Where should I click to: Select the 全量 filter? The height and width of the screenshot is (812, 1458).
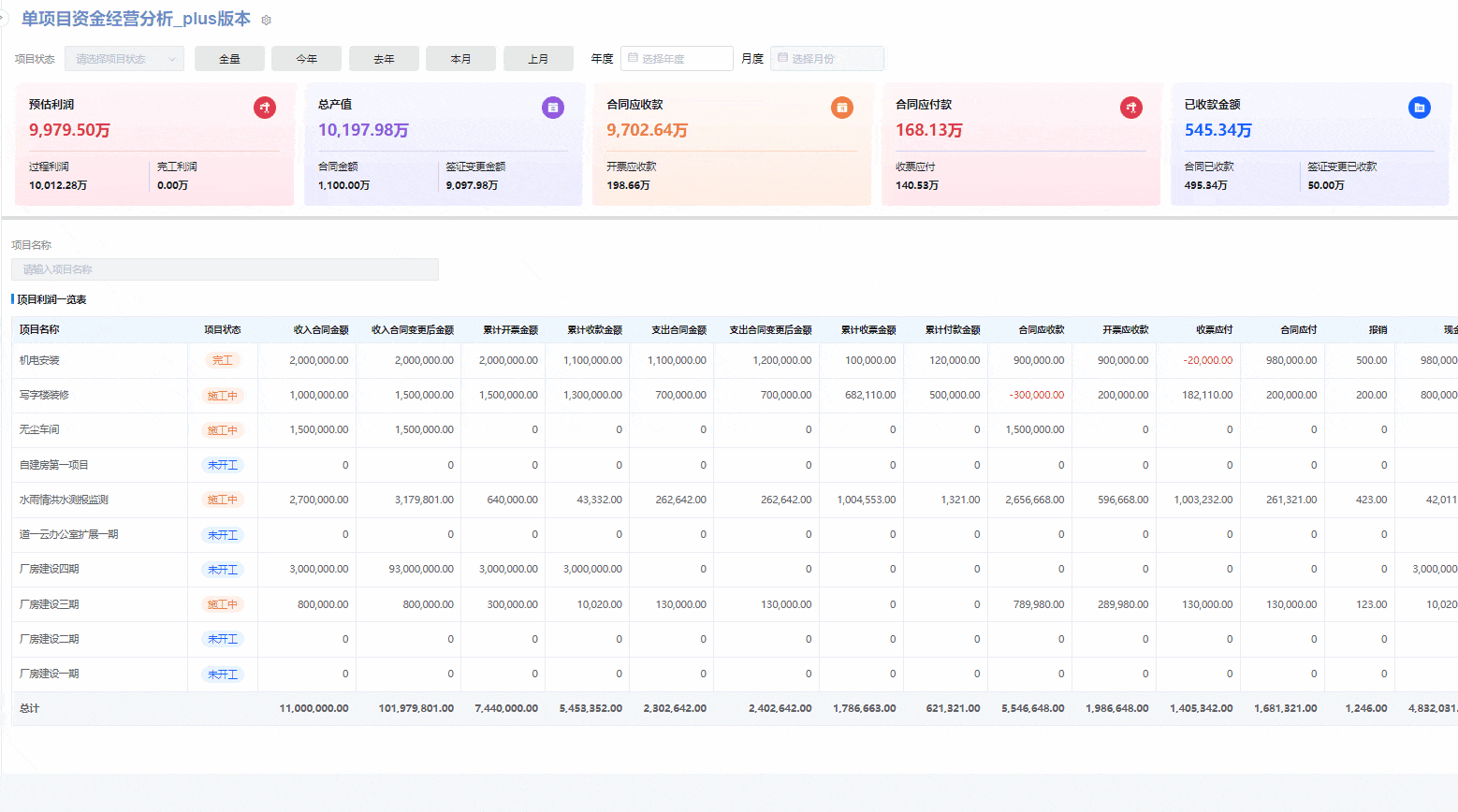pyautogui.click(x=229, y=59)
